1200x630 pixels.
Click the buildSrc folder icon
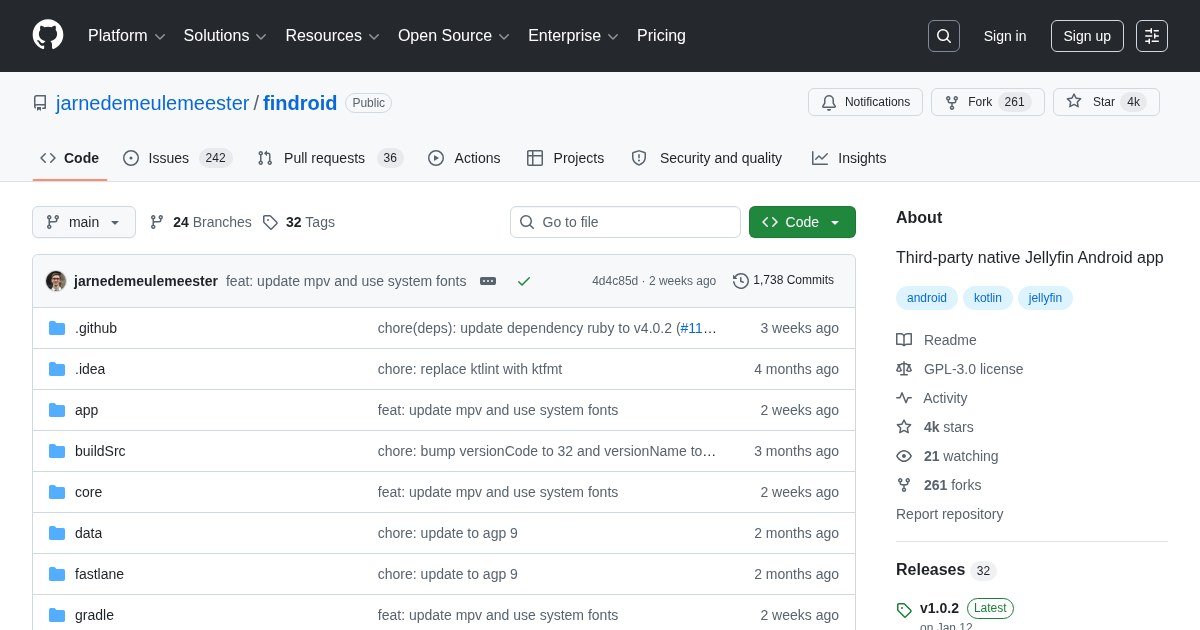coord(57,451)
